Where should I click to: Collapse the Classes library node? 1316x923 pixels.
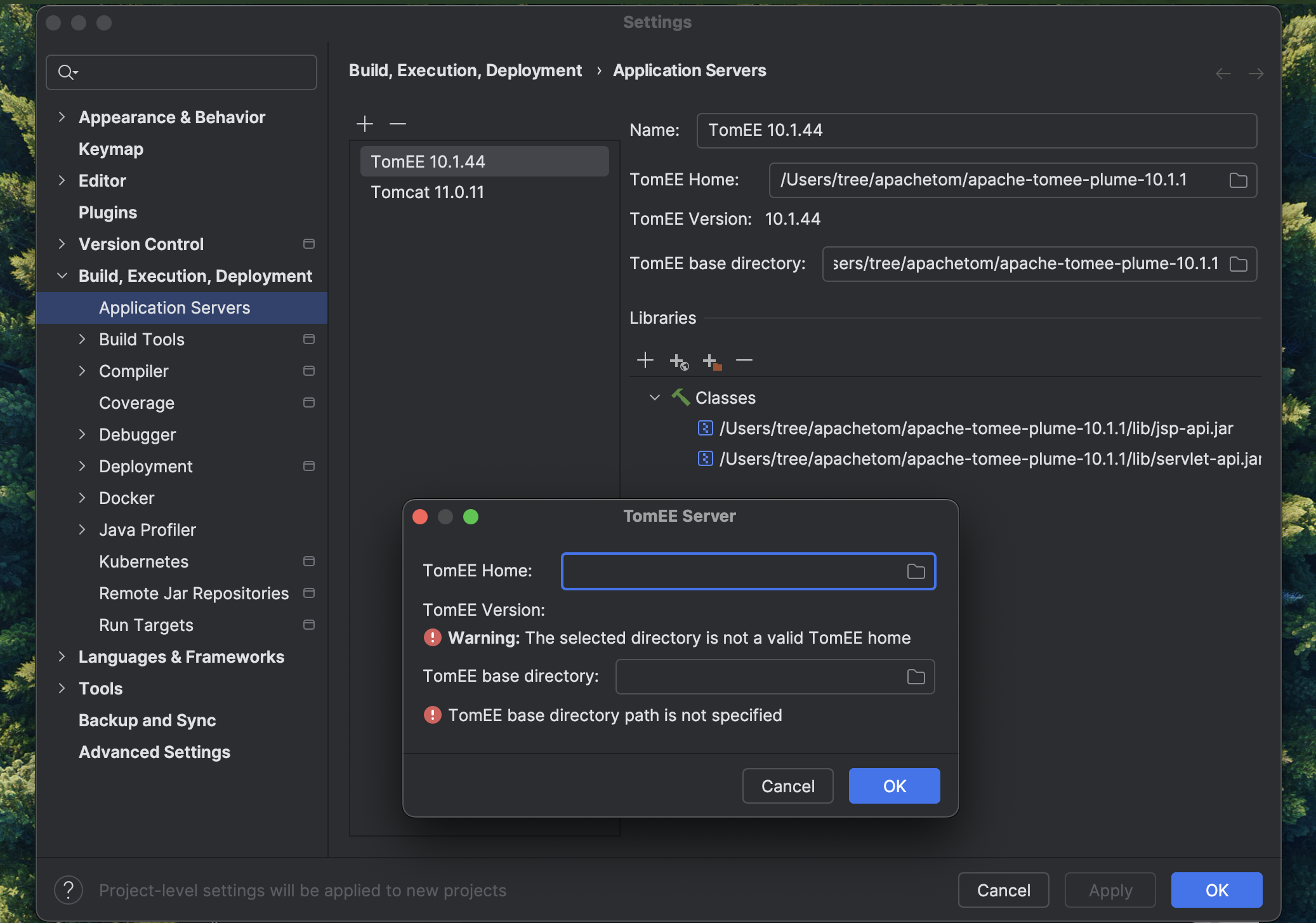pyautogui.click(x=655, y=397)
